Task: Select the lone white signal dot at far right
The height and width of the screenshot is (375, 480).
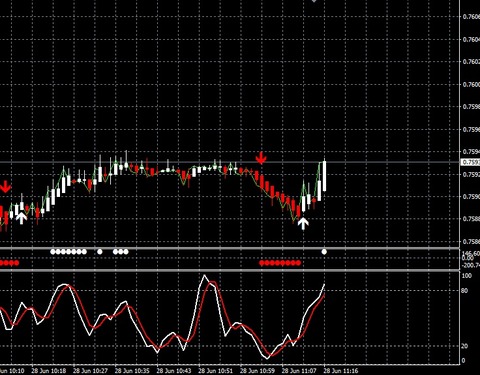Action: pos(324,252)
